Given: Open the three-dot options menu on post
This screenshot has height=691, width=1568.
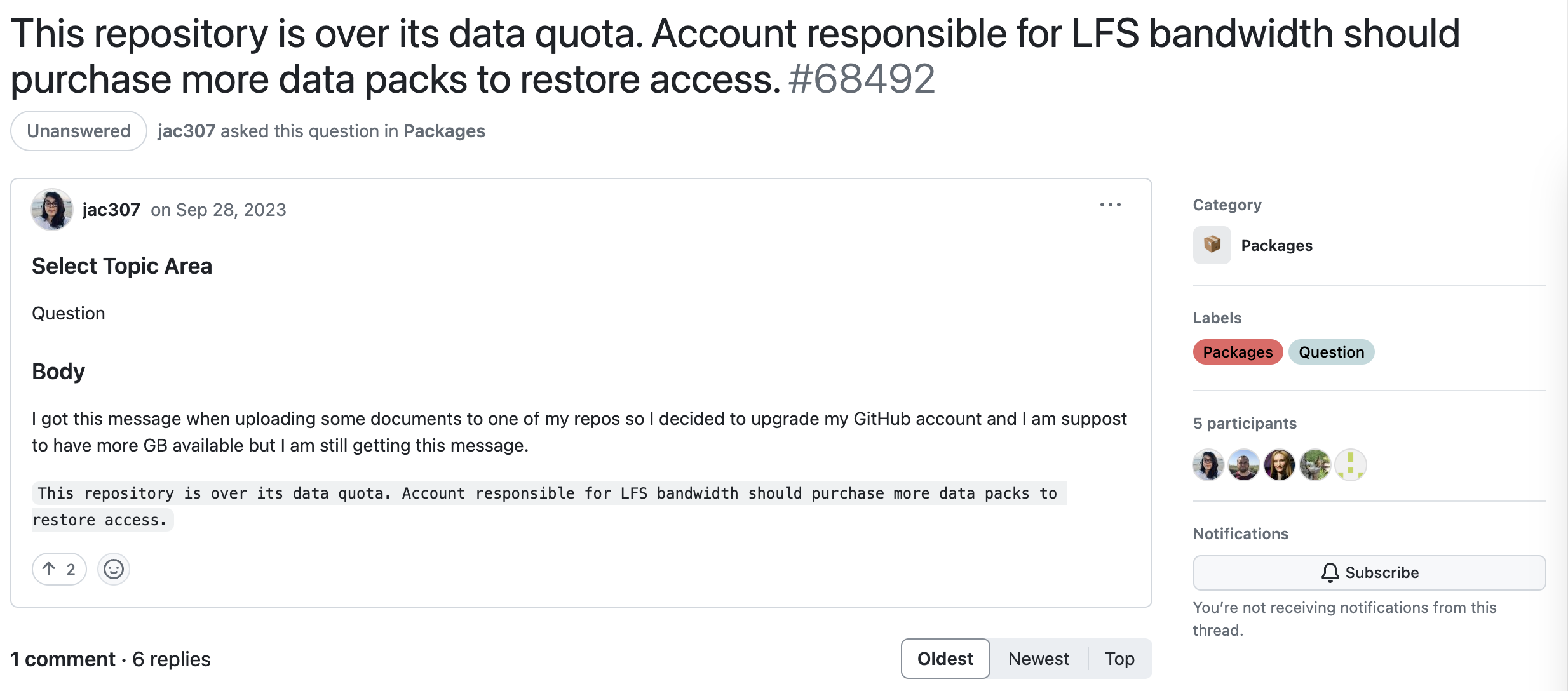Looking at the screenshot, I should (1110, 205).
